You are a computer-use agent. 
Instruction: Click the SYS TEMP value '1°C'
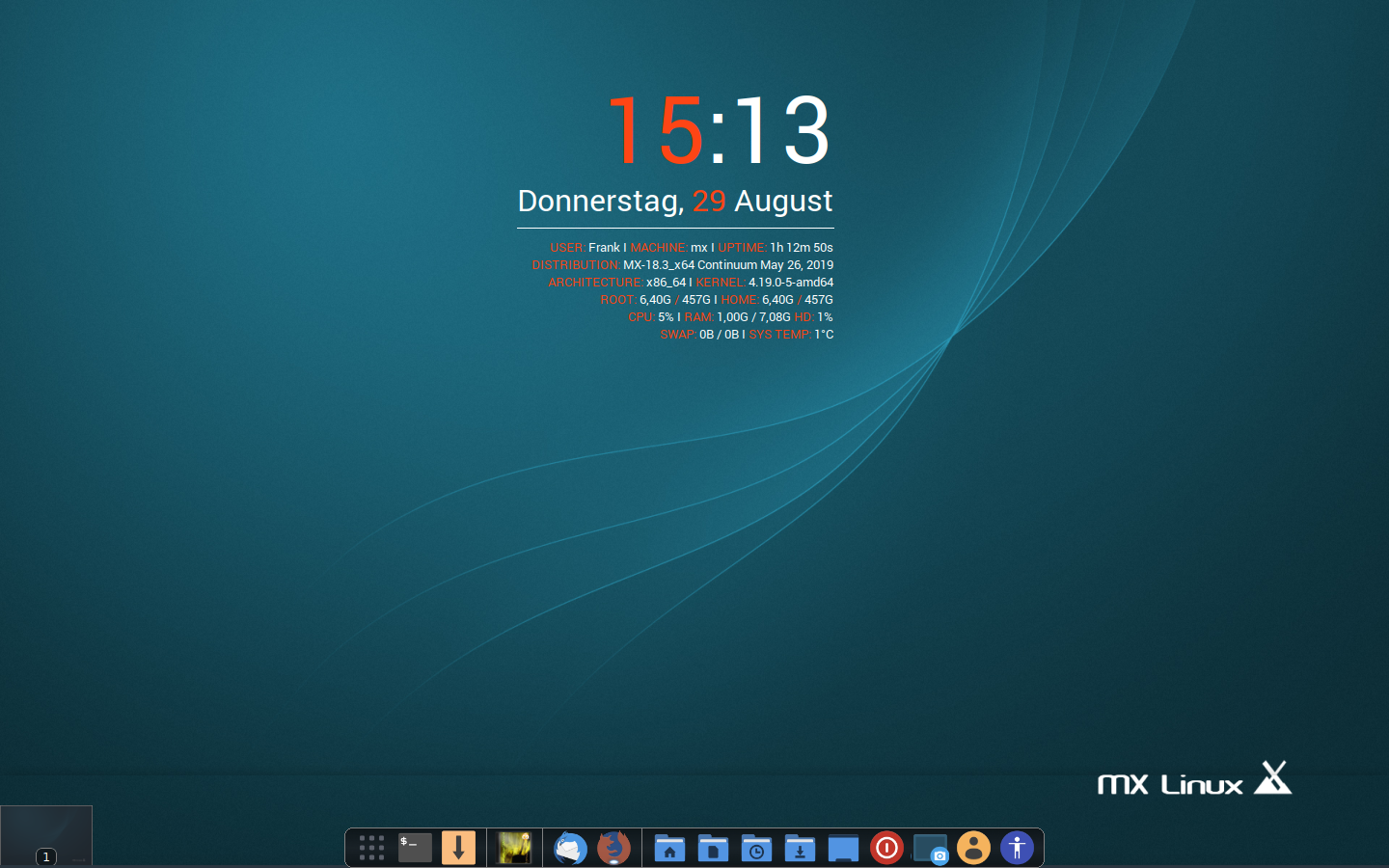click(x=824, y=334)
